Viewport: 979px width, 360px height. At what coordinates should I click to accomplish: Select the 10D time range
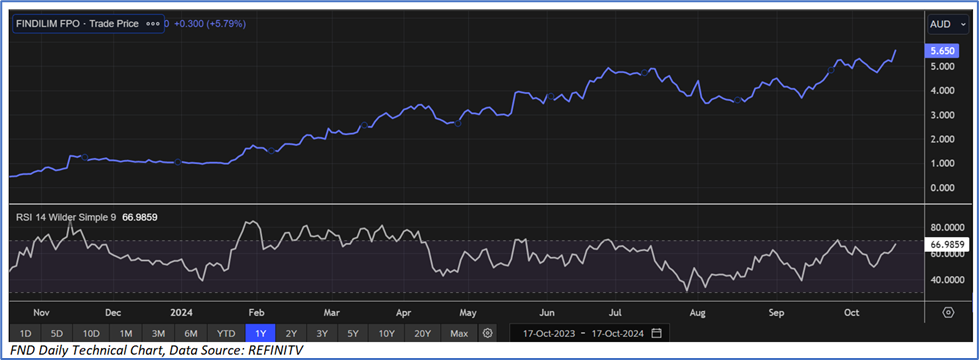tap(91, 333)
